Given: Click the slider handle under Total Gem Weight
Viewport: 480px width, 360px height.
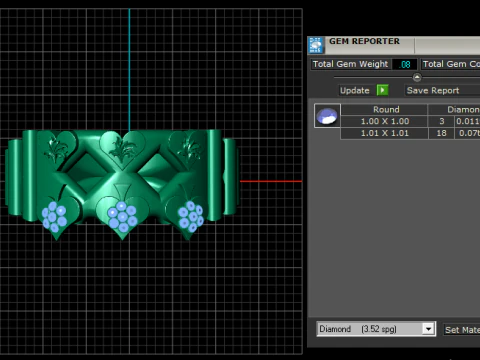Looking at the screenshot, I should 417,77.
